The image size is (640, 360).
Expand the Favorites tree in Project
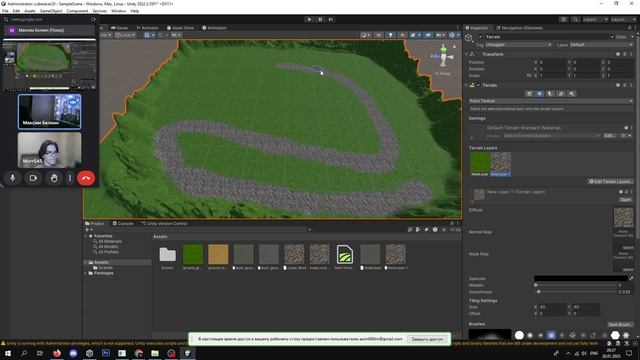pyautogui.click(x=86, y=236)
